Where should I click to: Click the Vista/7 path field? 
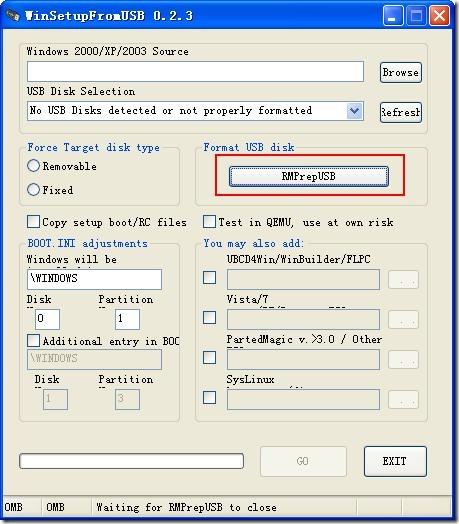pyautogui.click(x=303, y=319)
